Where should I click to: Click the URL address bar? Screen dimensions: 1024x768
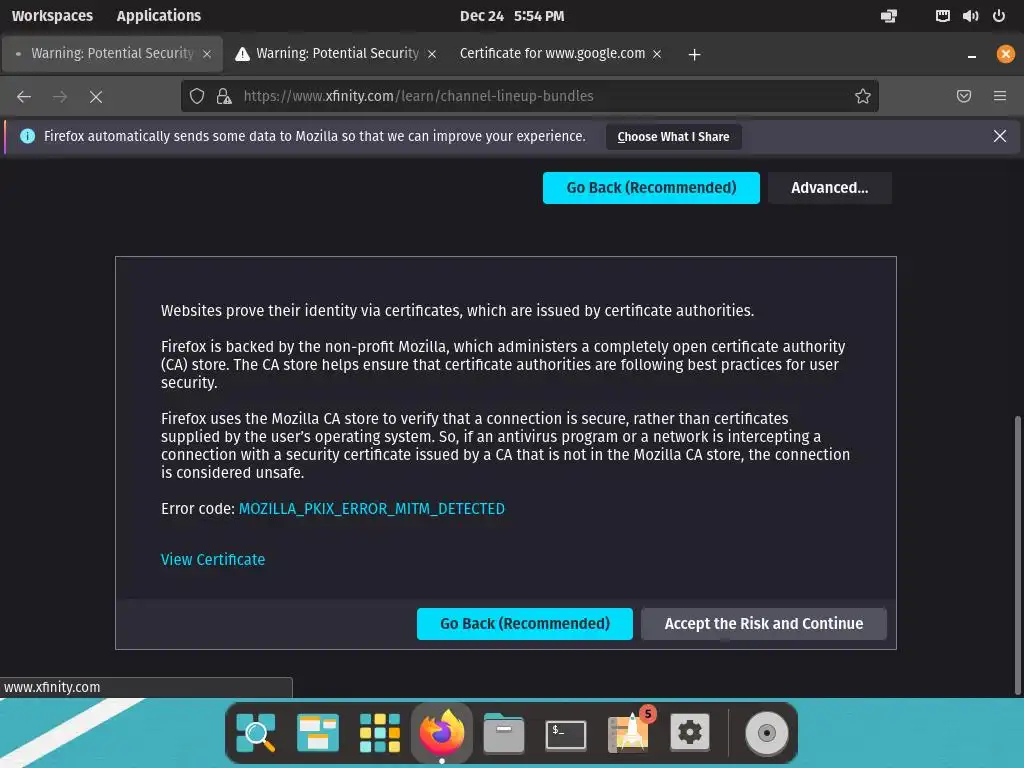[529, 97]
